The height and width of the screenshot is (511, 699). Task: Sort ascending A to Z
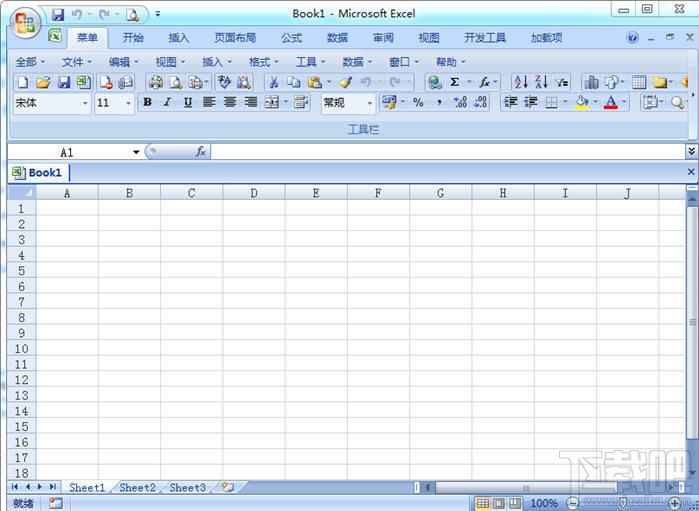(521, 82)
